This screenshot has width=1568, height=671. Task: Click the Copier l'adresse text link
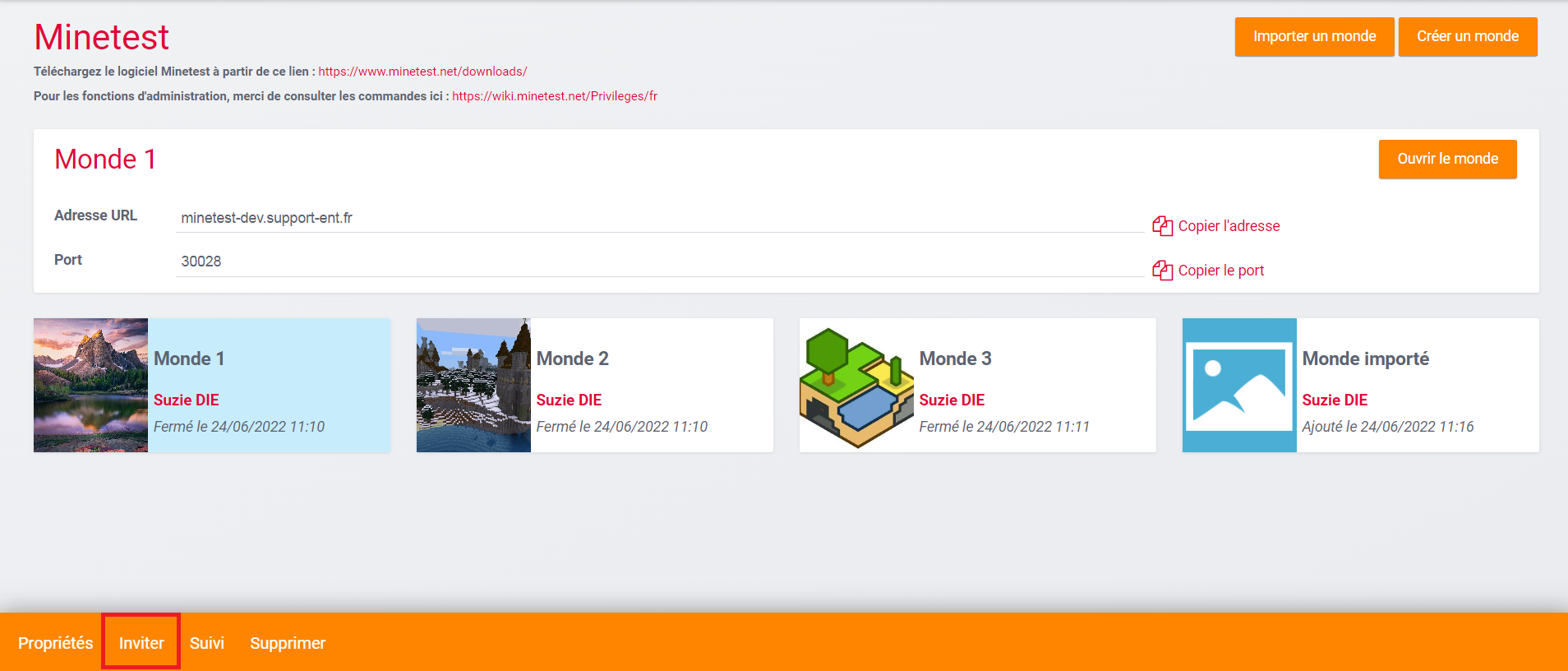pyautogui.click(x=1229, y=226)
